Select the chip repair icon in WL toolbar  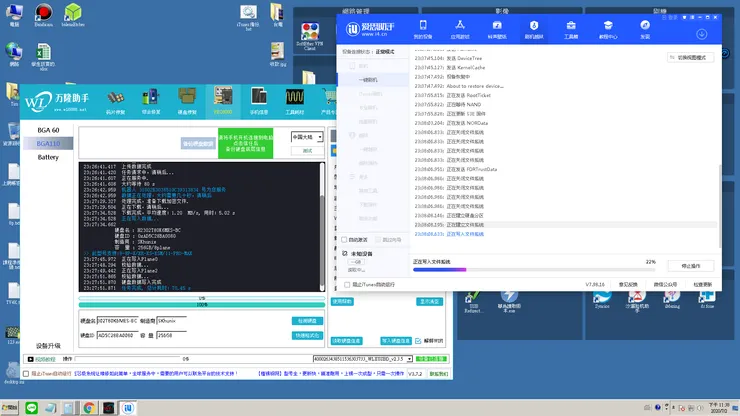(x=116, y=102)
